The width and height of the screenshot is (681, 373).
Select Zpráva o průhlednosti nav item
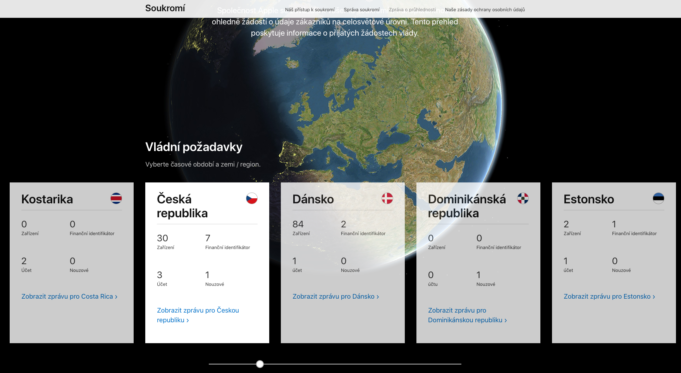(x=412, y=10)
